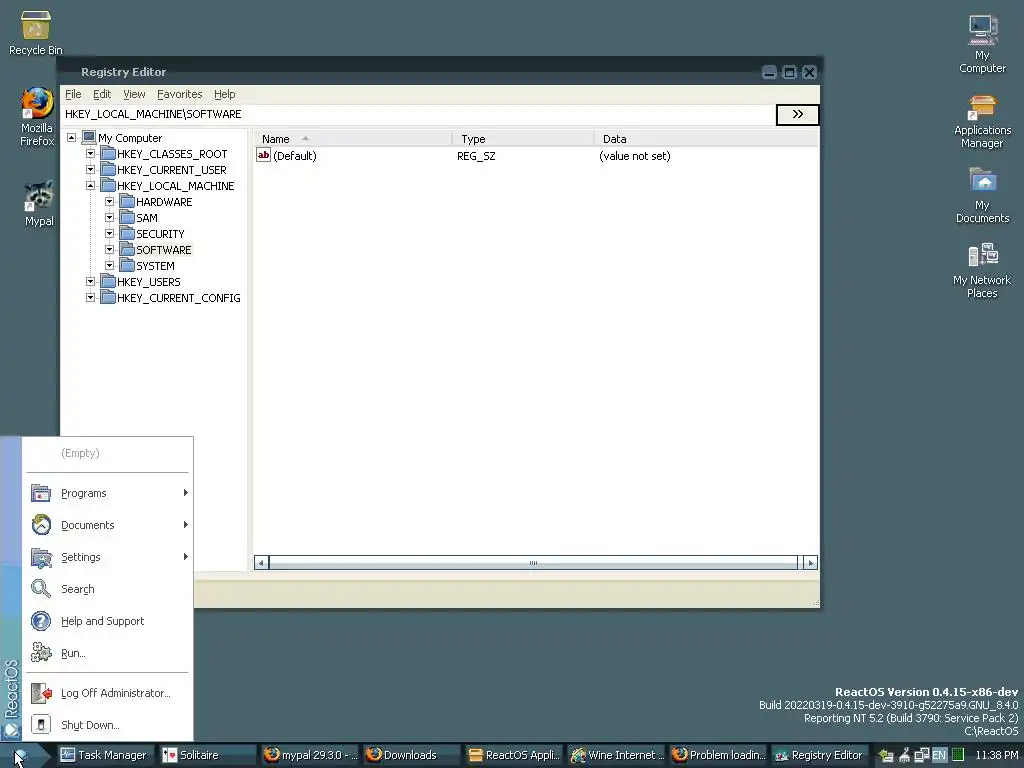Screen dimensions: 1024x768
Task: Sort by the Data column header
Action: click(706, 139)
